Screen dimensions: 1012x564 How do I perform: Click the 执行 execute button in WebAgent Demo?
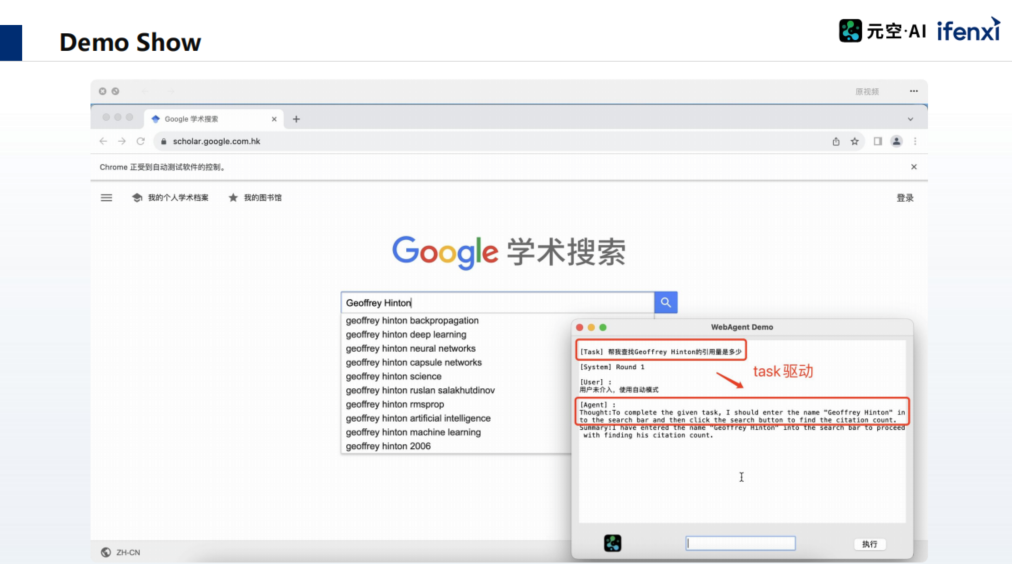(x=869, y=544)
